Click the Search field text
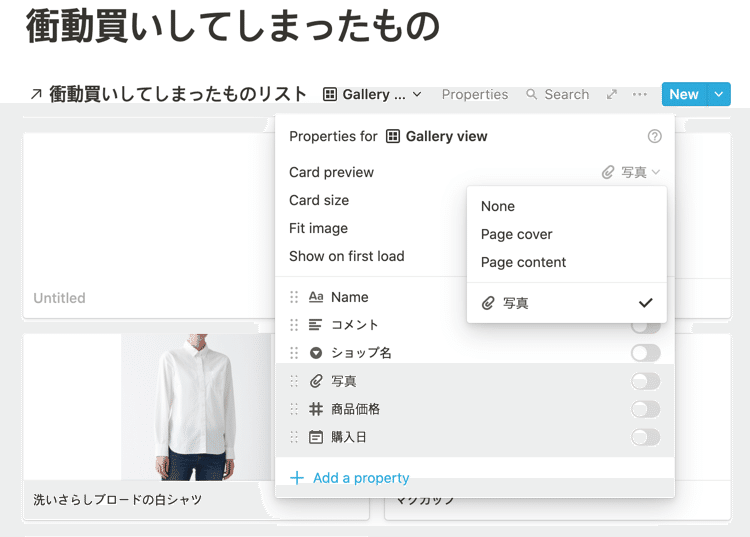 [566, 94]
